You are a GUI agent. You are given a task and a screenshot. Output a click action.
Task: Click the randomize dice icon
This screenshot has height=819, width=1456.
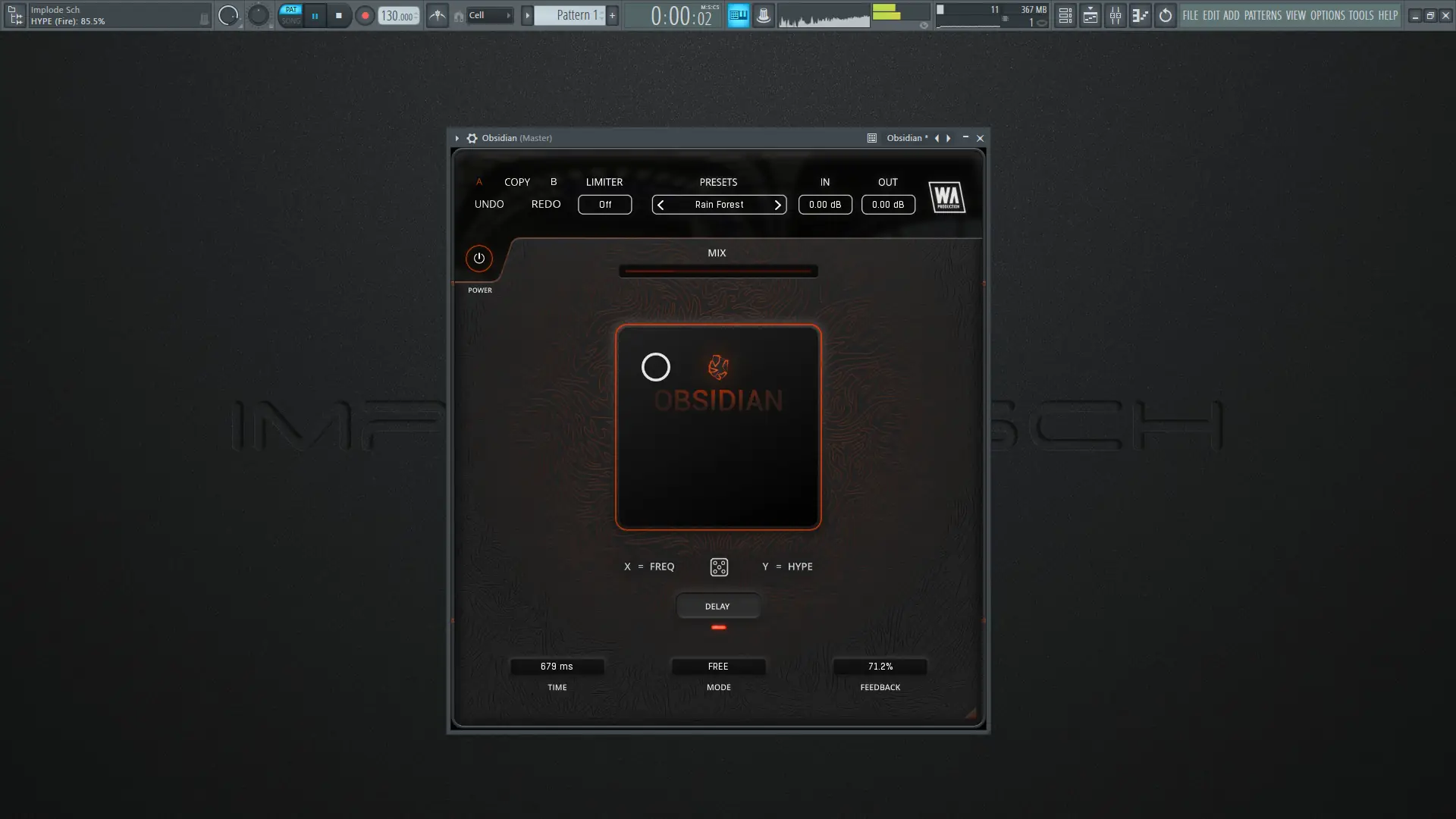point(718,567)
